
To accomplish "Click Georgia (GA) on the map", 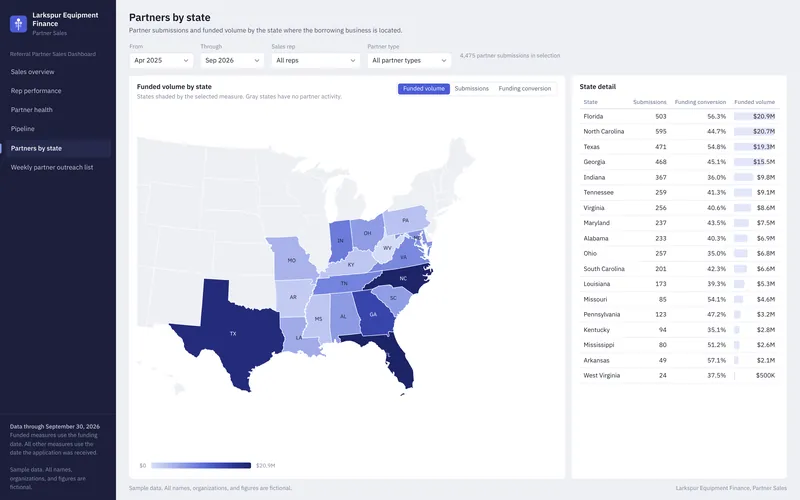I will (372, 314).
